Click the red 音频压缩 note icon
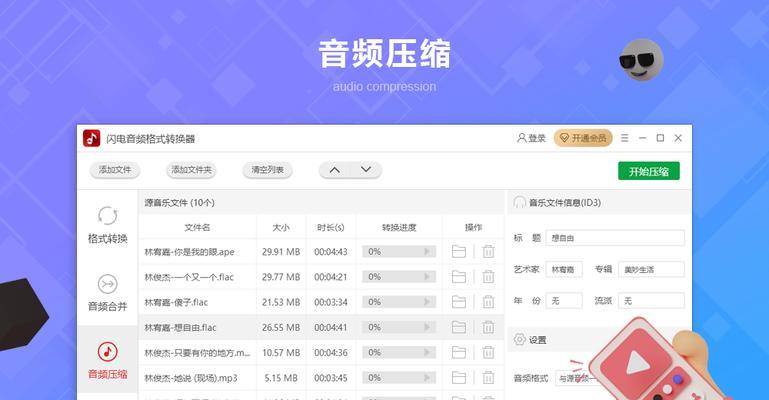Image resolution: width=769 pixels, height=400 pixels. coord(107,351)
